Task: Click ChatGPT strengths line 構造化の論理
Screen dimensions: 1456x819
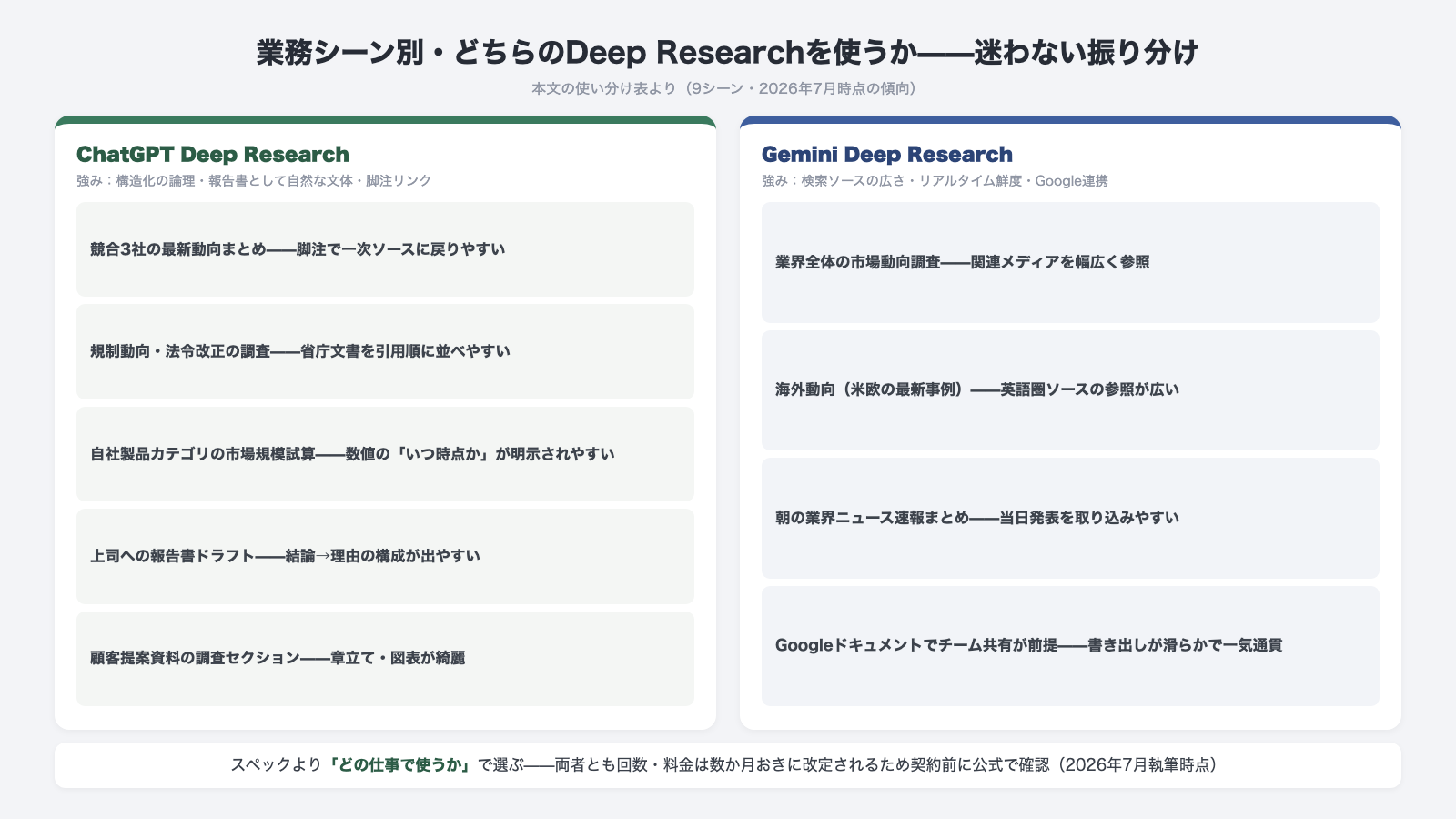Action: click(254, 180)
